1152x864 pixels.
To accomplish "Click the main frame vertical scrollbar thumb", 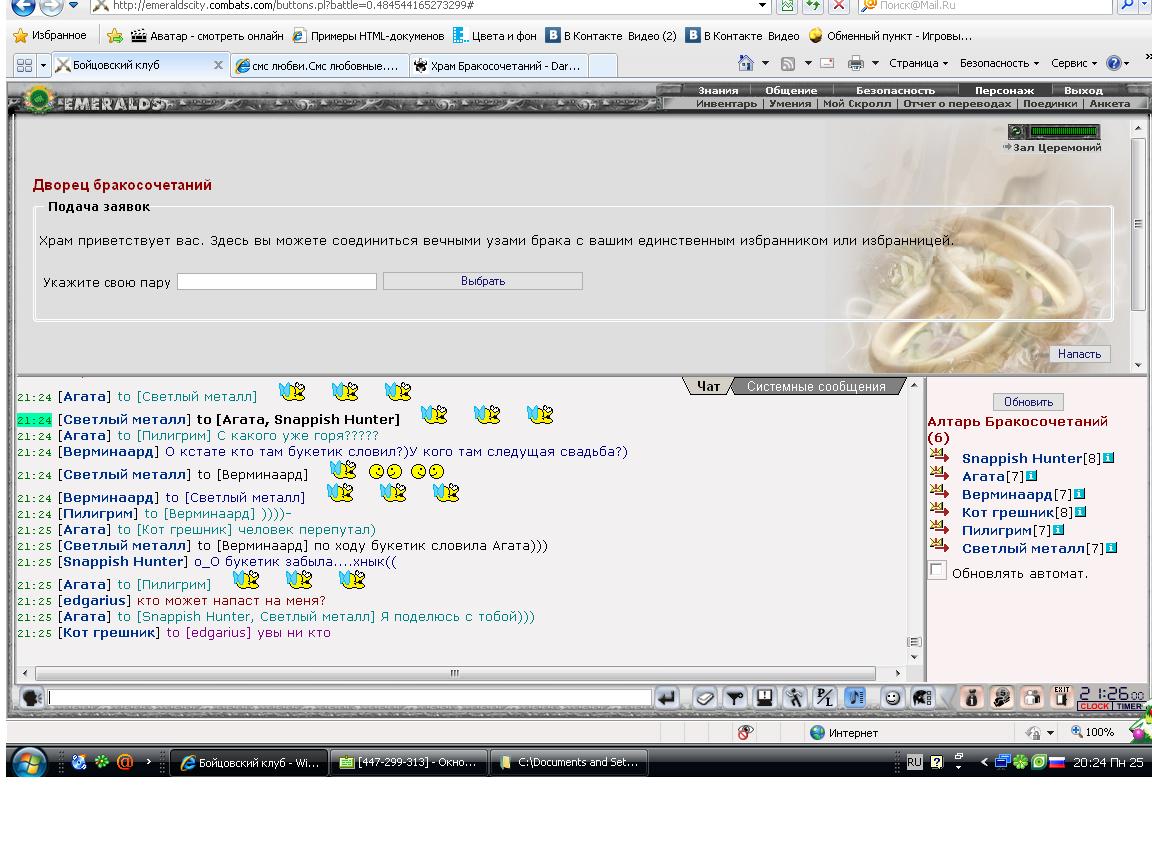I will [1138, 223].
